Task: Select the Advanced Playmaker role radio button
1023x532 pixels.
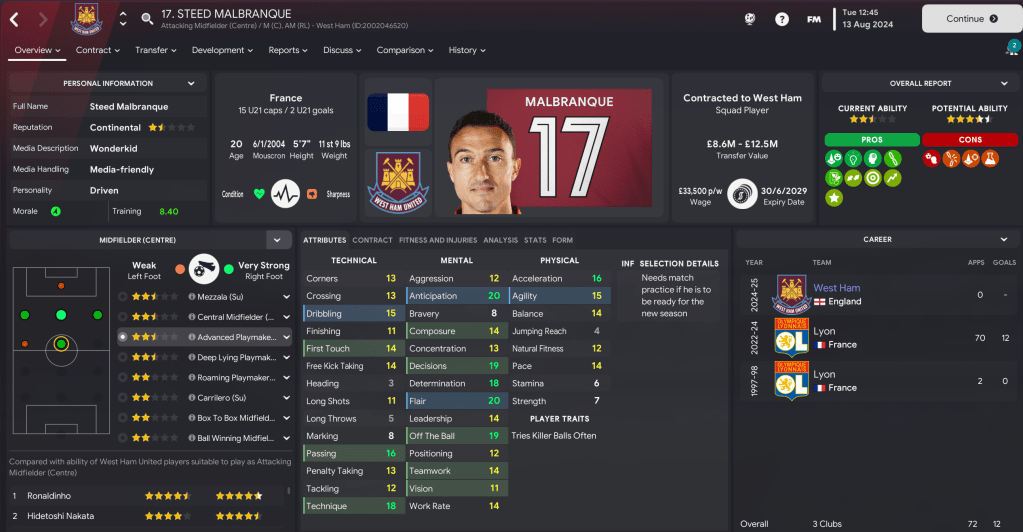Action: [x=123, y=337]
